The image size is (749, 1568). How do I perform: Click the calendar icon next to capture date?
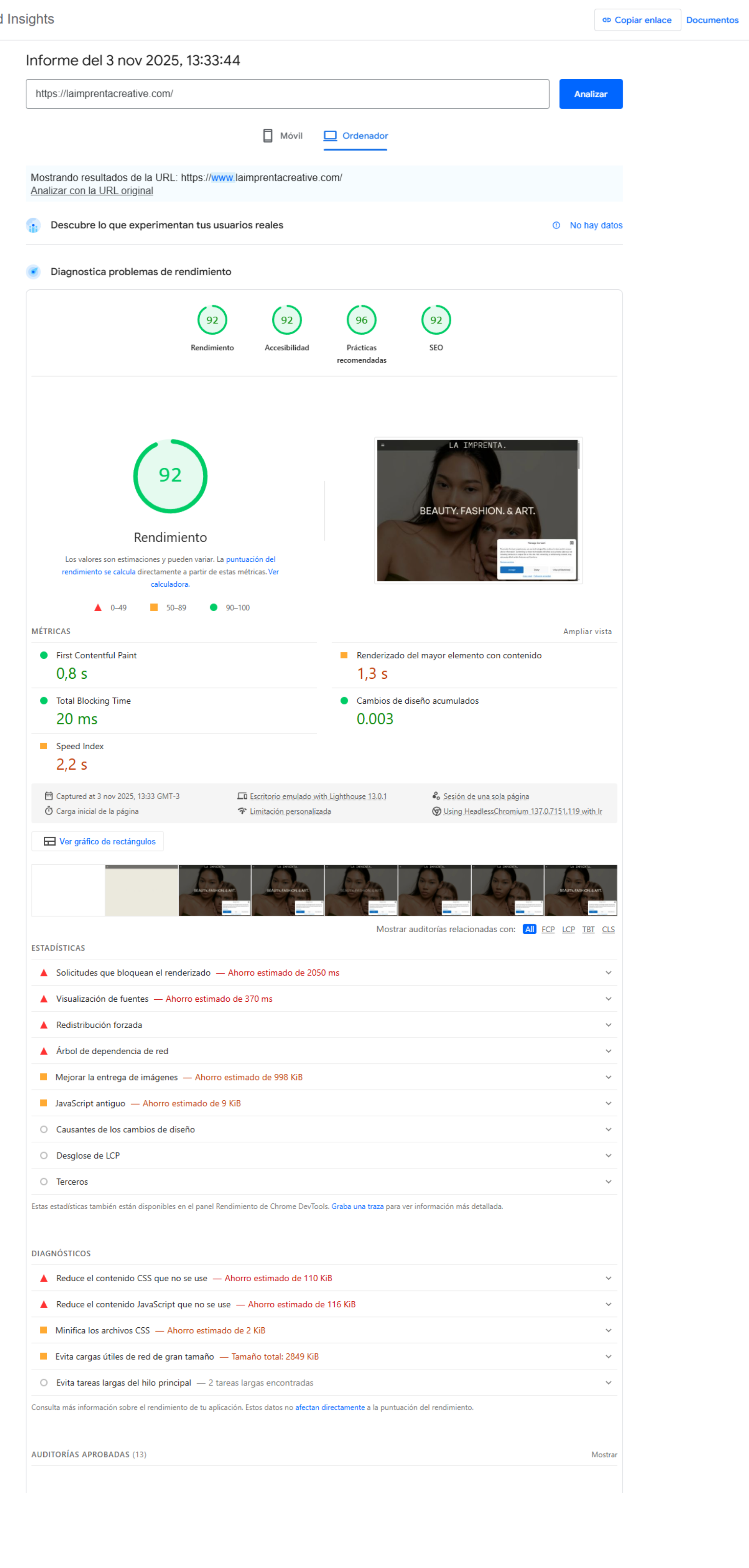pyautogui.click(x=49, y=796)
